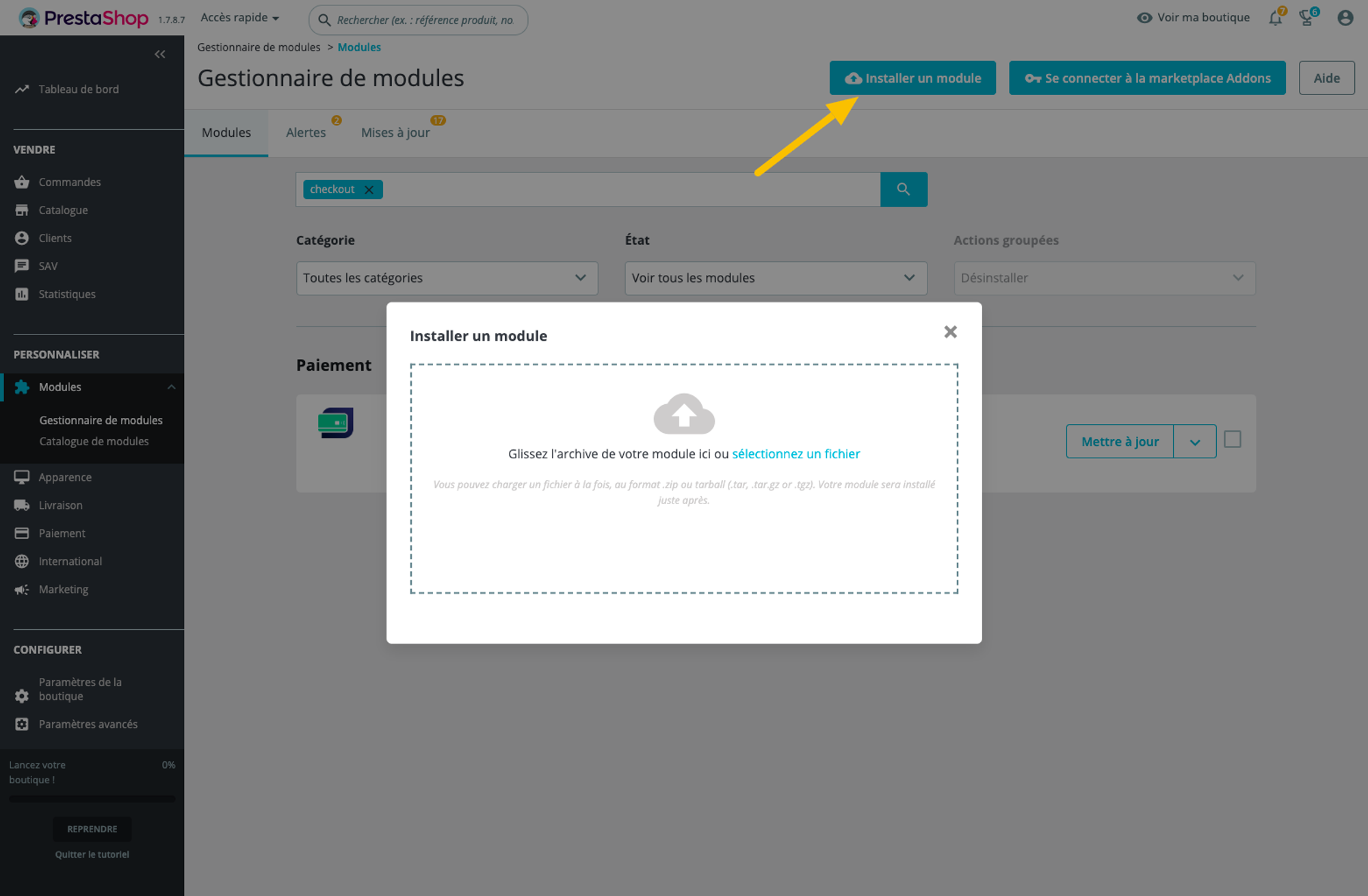1368x896 pixels.
Task: Open the Désinstaller bulk actions dropdown
Action: click(1105, 278)
